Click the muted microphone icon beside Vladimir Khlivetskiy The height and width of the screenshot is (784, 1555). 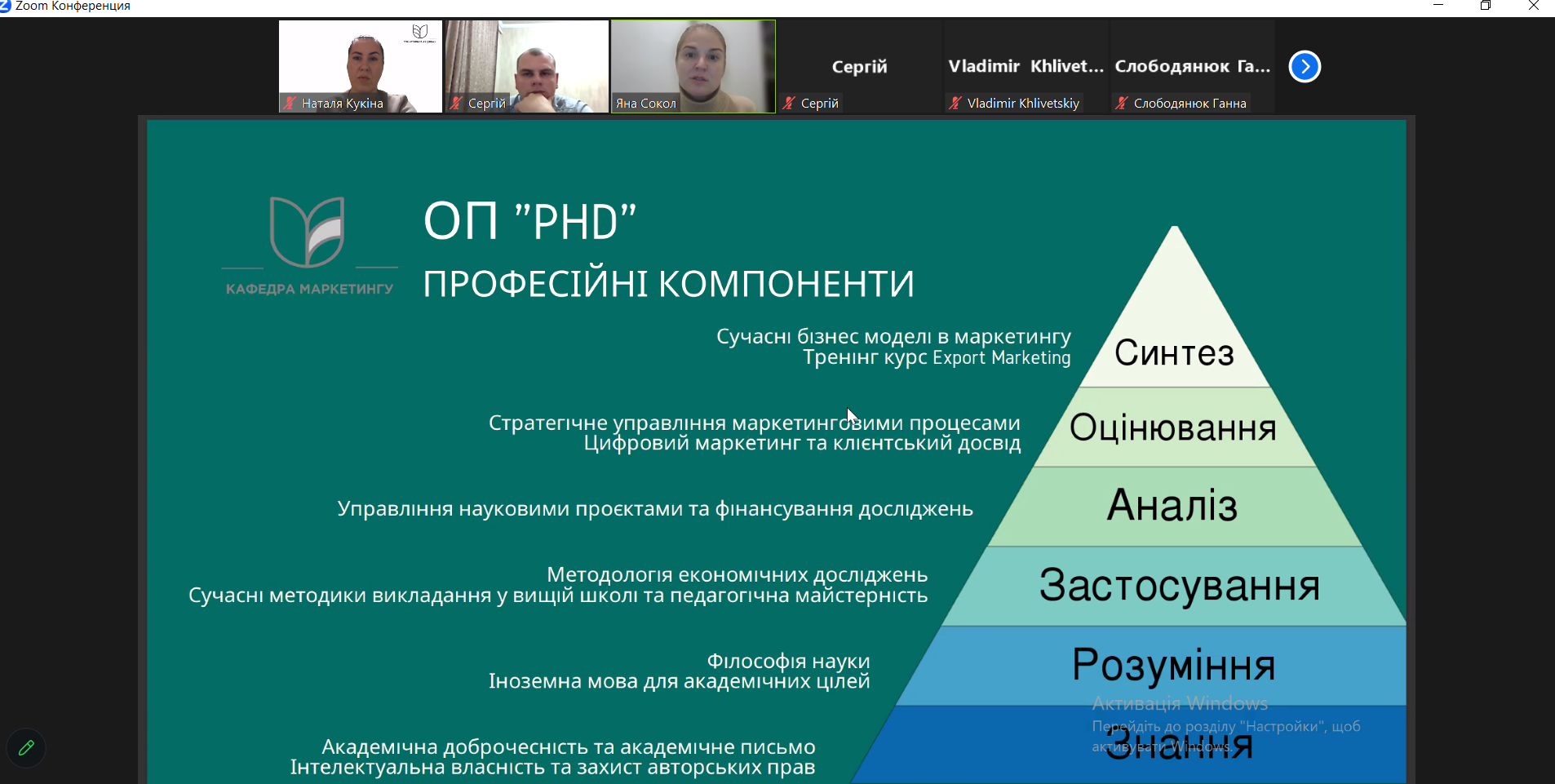coord(955,103)
